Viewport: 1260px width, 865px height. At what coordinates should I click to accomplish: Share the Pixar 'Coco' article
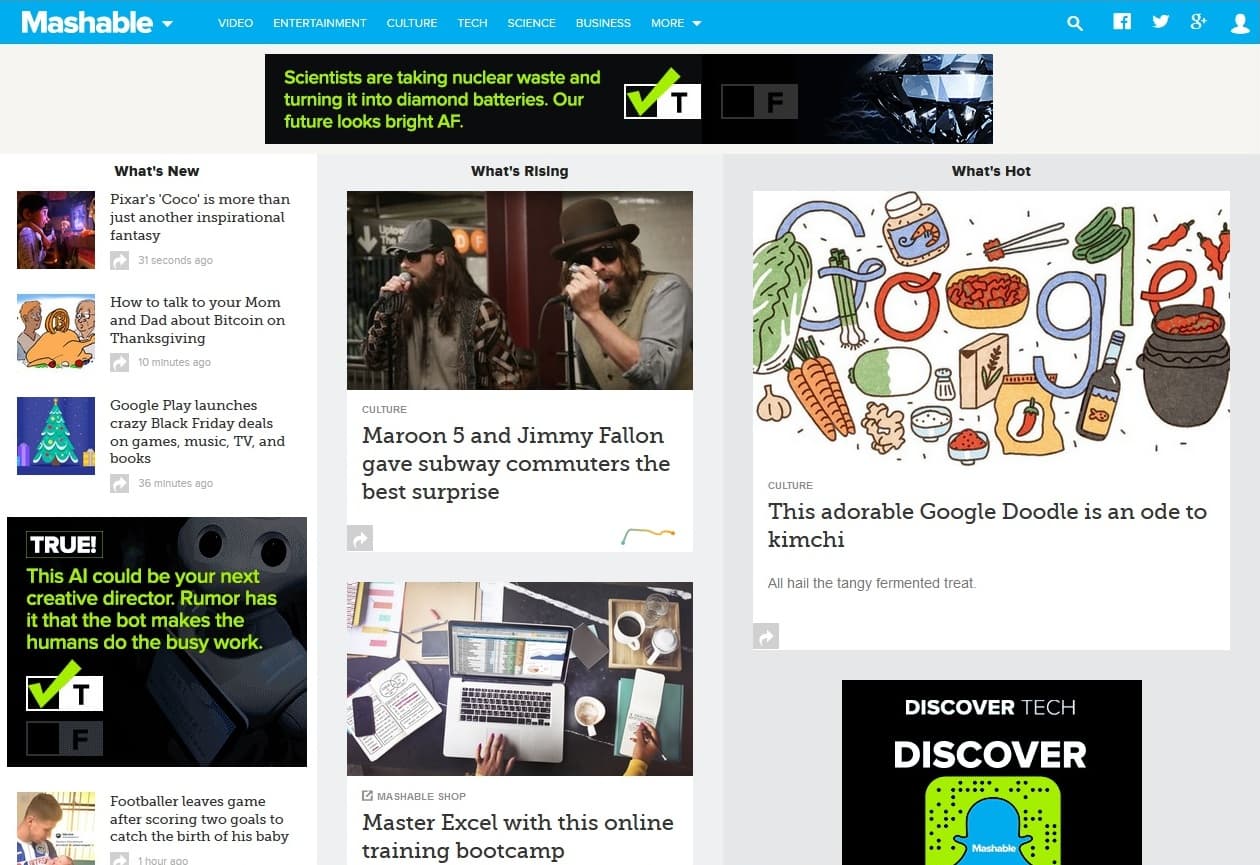point(120,260)
